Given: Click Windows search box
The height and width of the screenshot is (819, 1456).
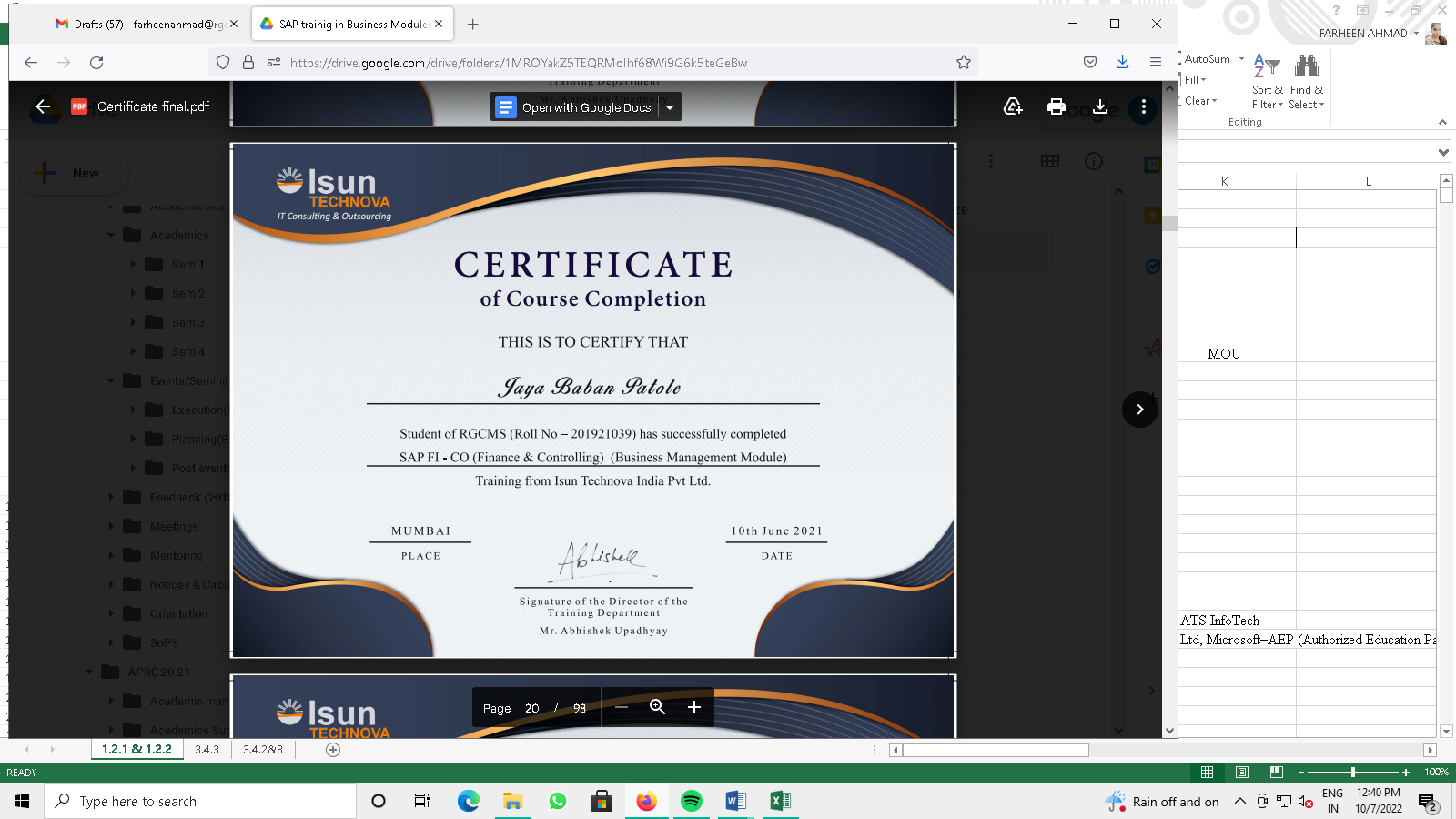Looking at the screenshot, I should point(200,801).
